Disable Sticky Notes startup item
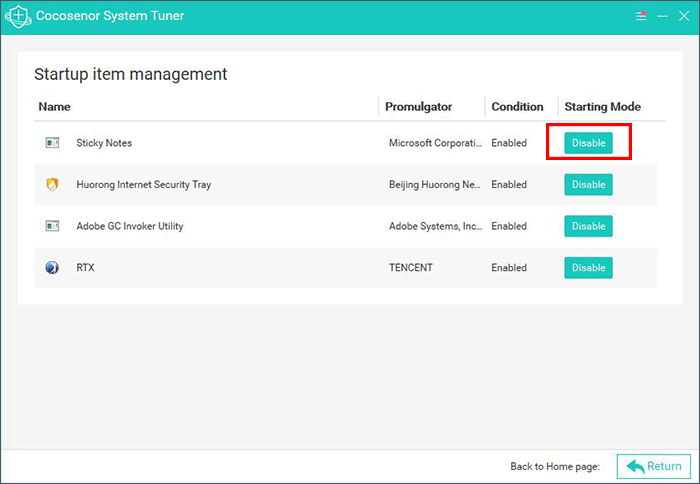 [588, 143]
